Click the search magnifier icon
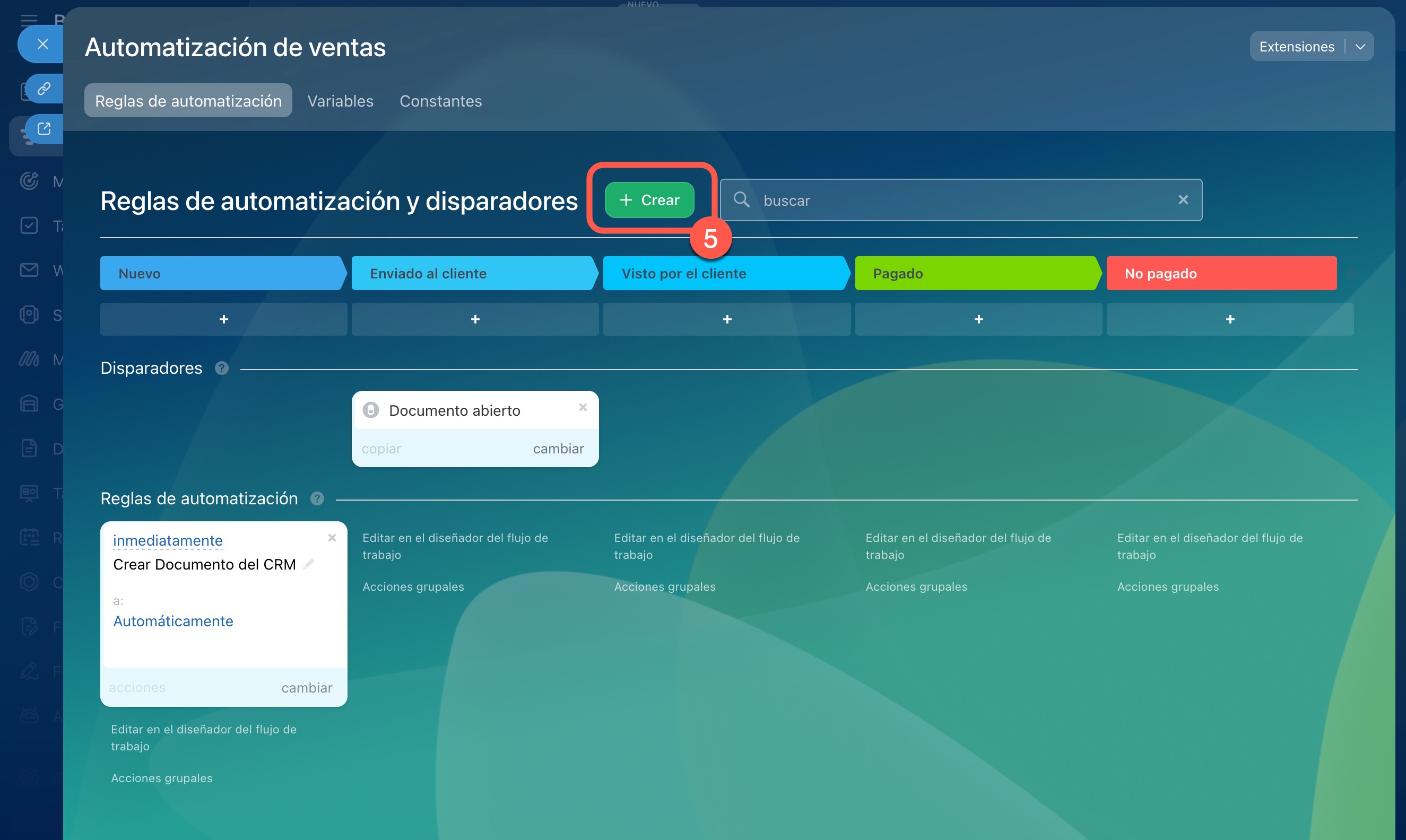This screenshot has width=1406, height=840. 741,200
